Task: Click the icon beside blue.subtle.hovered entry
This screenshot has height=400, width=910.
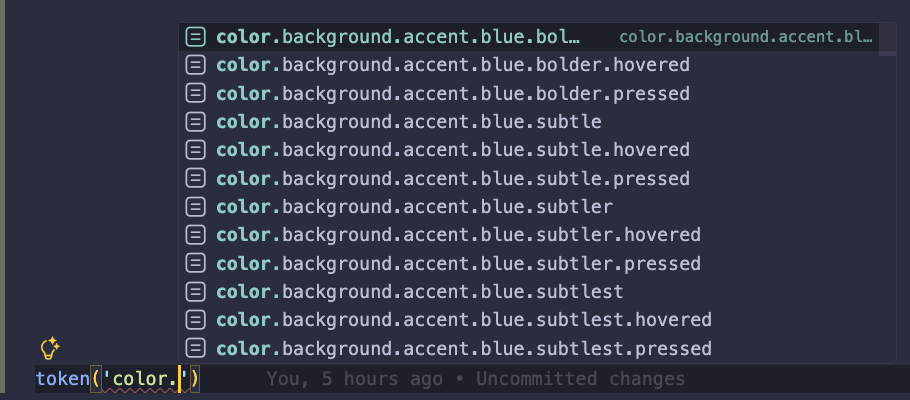Action: pos(197,150)
